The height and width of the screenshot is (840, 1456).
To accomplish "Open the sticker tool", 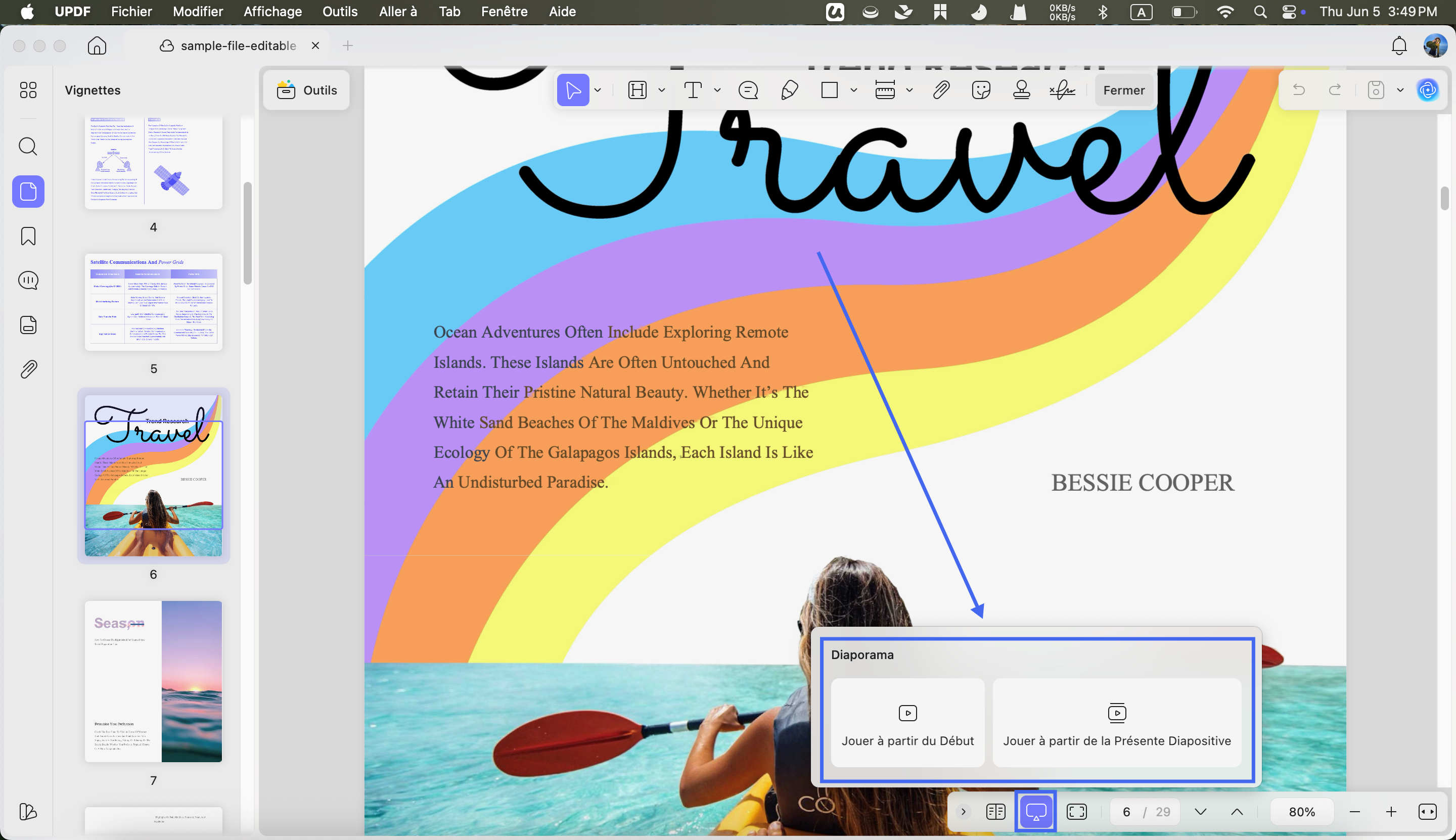I will (980, 90).
